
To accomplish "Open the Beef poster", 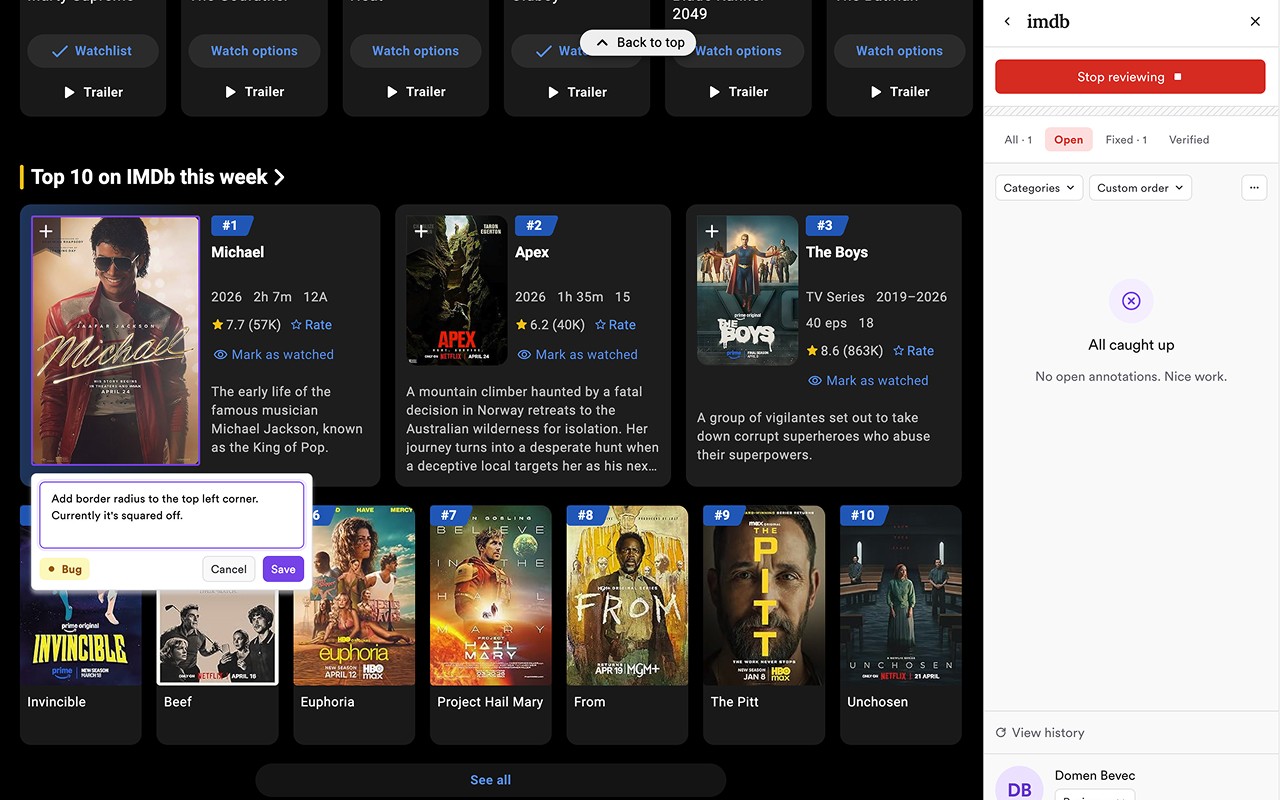I will (217, 637).
